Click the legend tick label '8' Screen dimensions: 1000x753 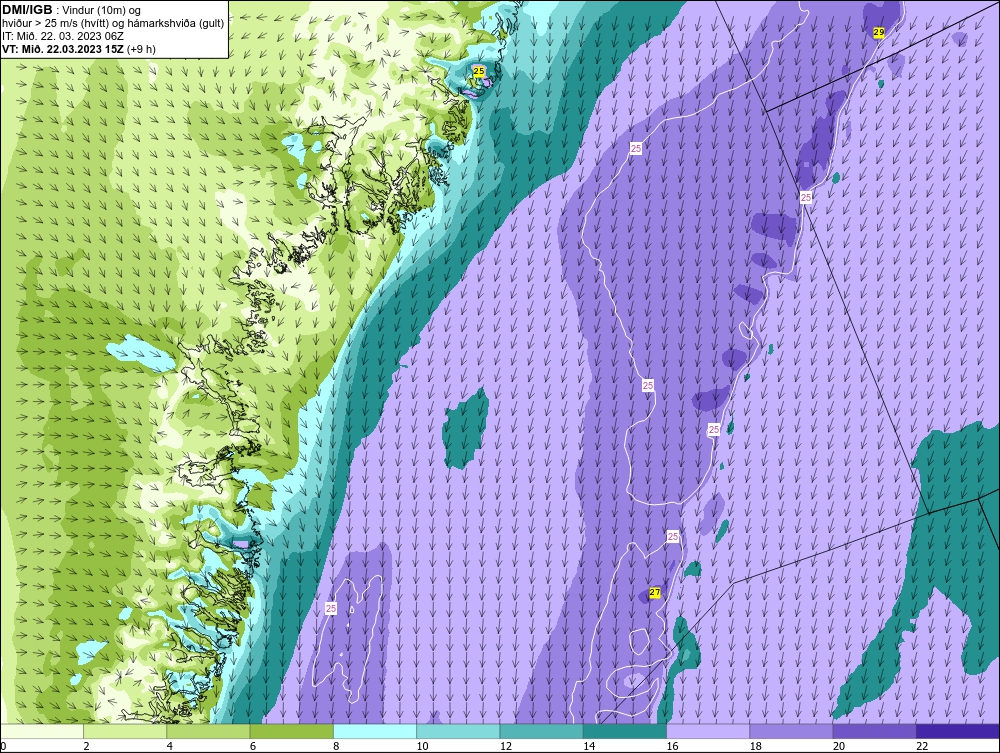[x=336, y=746]
